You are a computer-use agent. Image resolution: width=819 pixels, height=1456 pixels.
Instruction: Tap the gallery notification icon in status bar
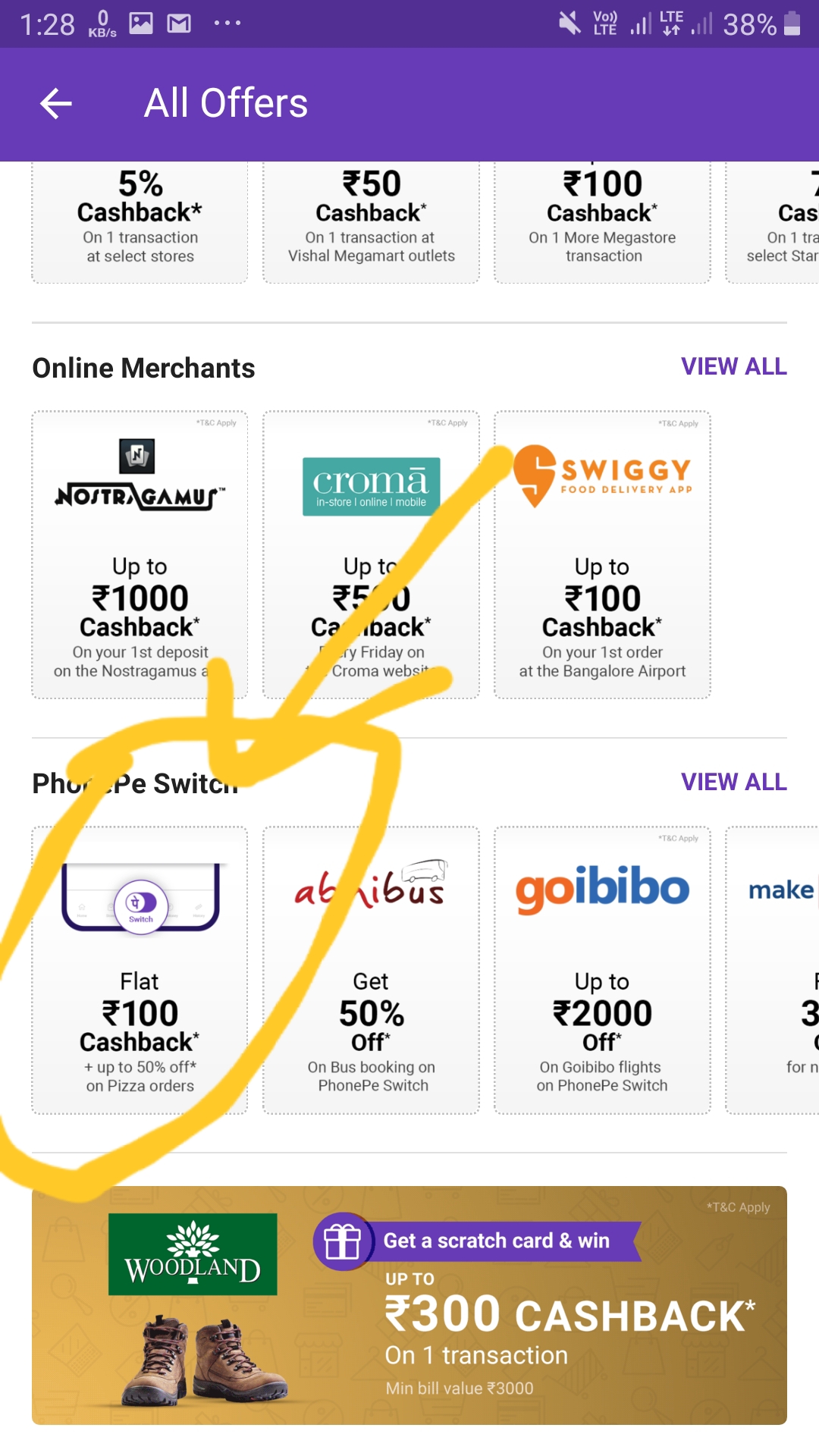coord(141,24)
